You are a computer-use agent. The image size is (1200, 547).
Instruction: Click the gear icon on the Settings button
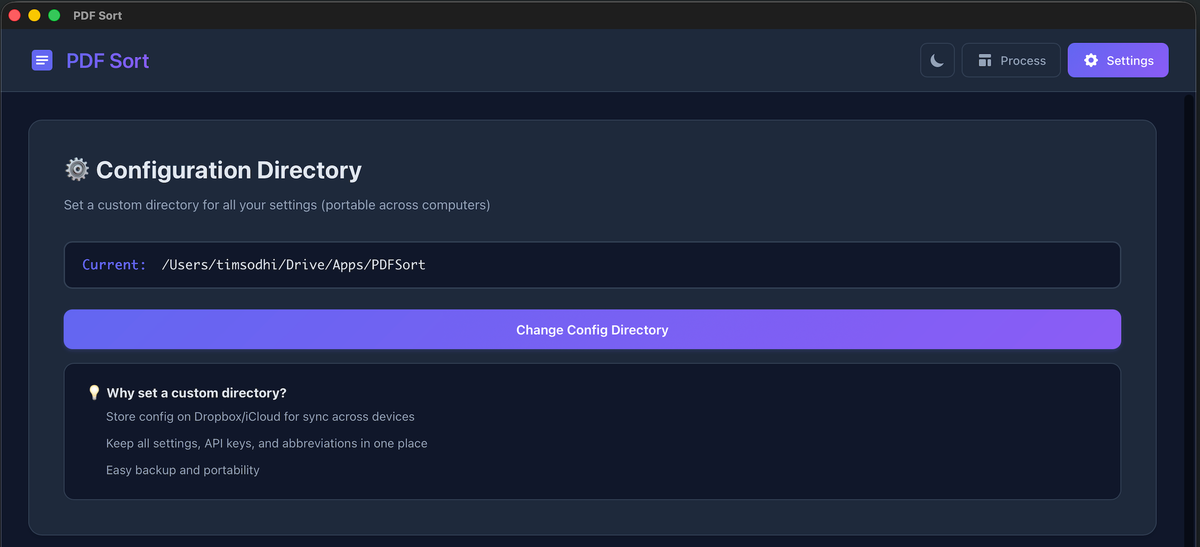click(x=1091, y=61)
